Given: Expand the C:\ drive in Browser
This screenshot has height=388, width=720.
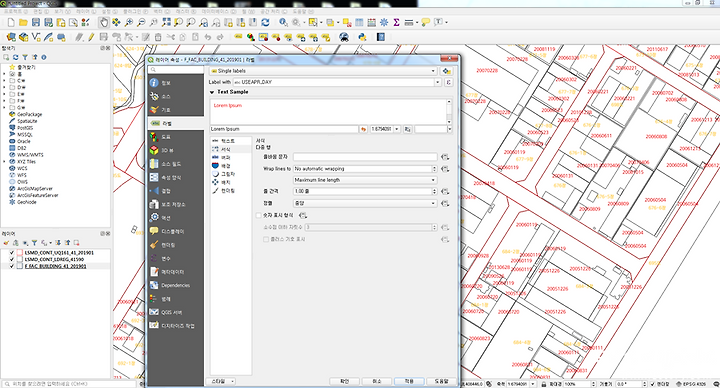Looking at the screenshot, I should 5,80.
